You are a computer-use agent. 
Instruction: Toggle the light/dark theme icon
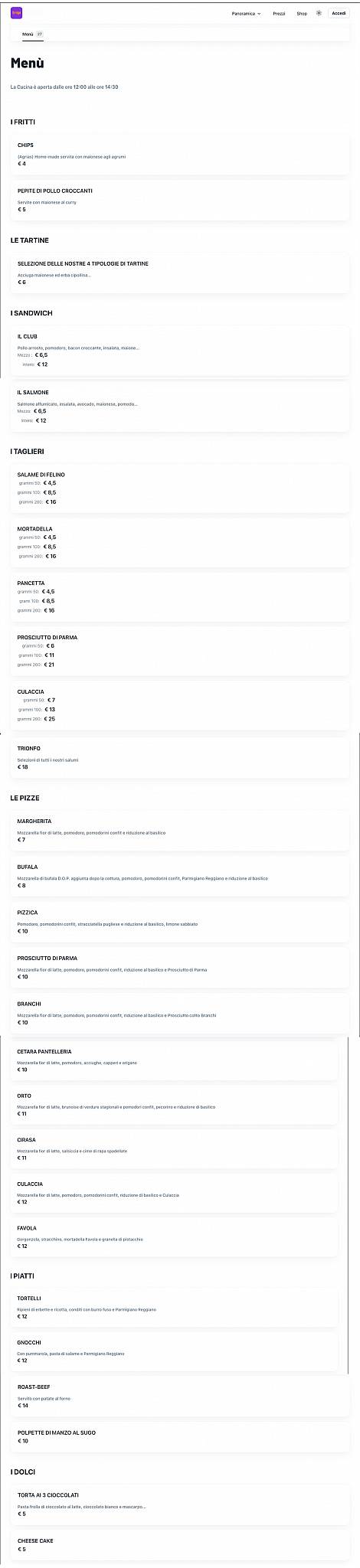319,13
